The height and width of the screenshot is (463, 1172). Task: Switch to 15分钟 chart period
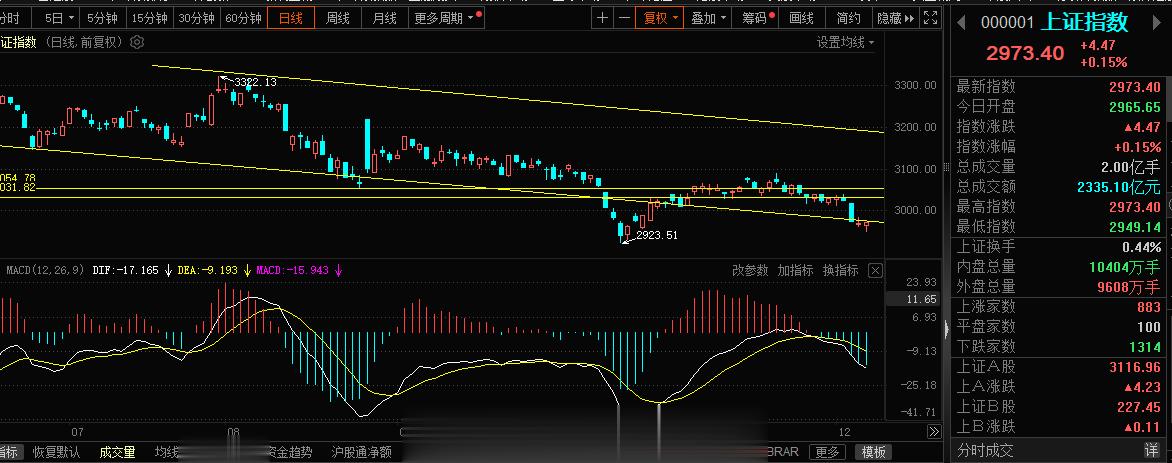pos(149,18)
